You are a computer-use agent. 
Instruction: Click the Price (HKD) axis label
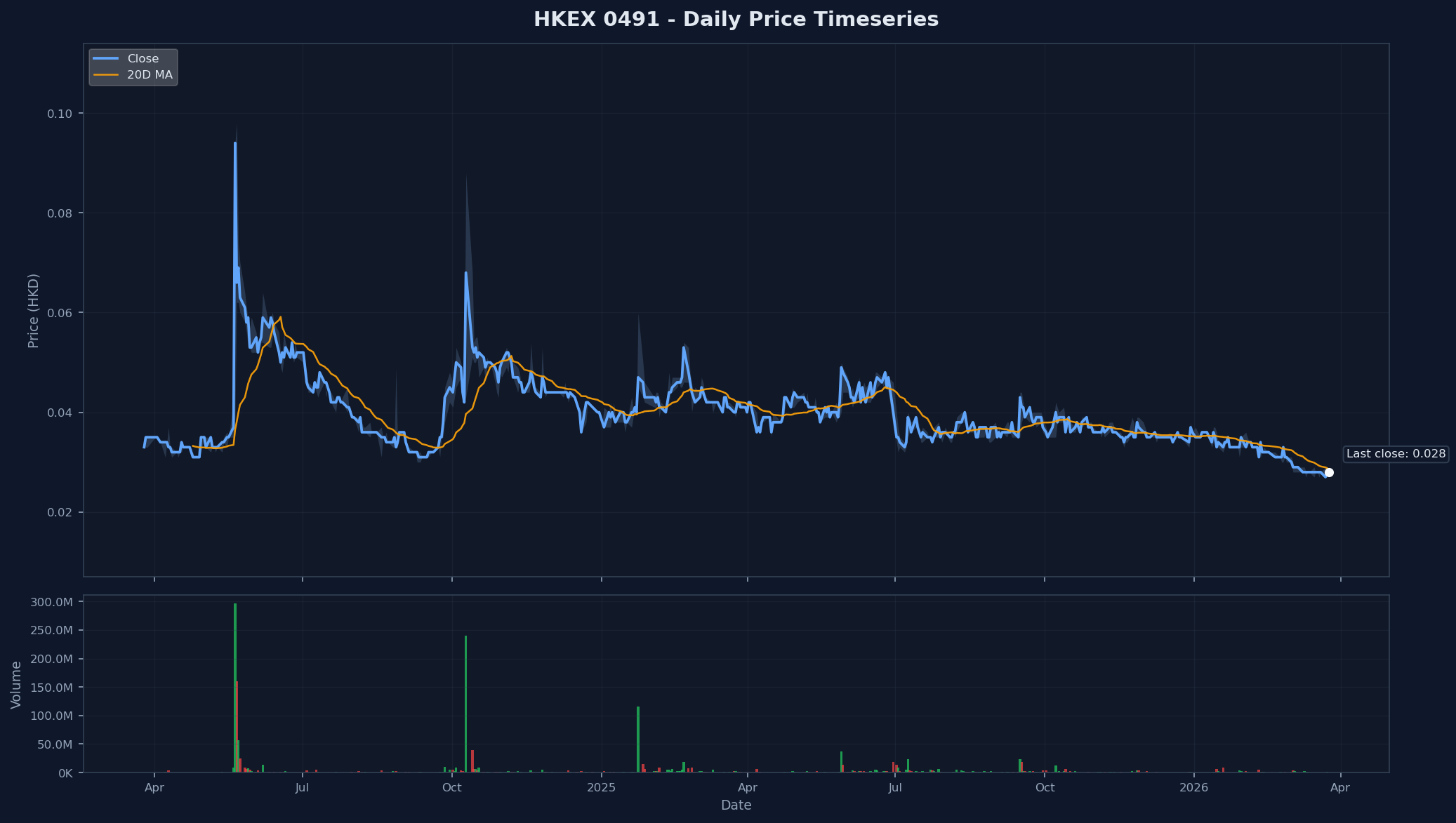pos(33,311)
